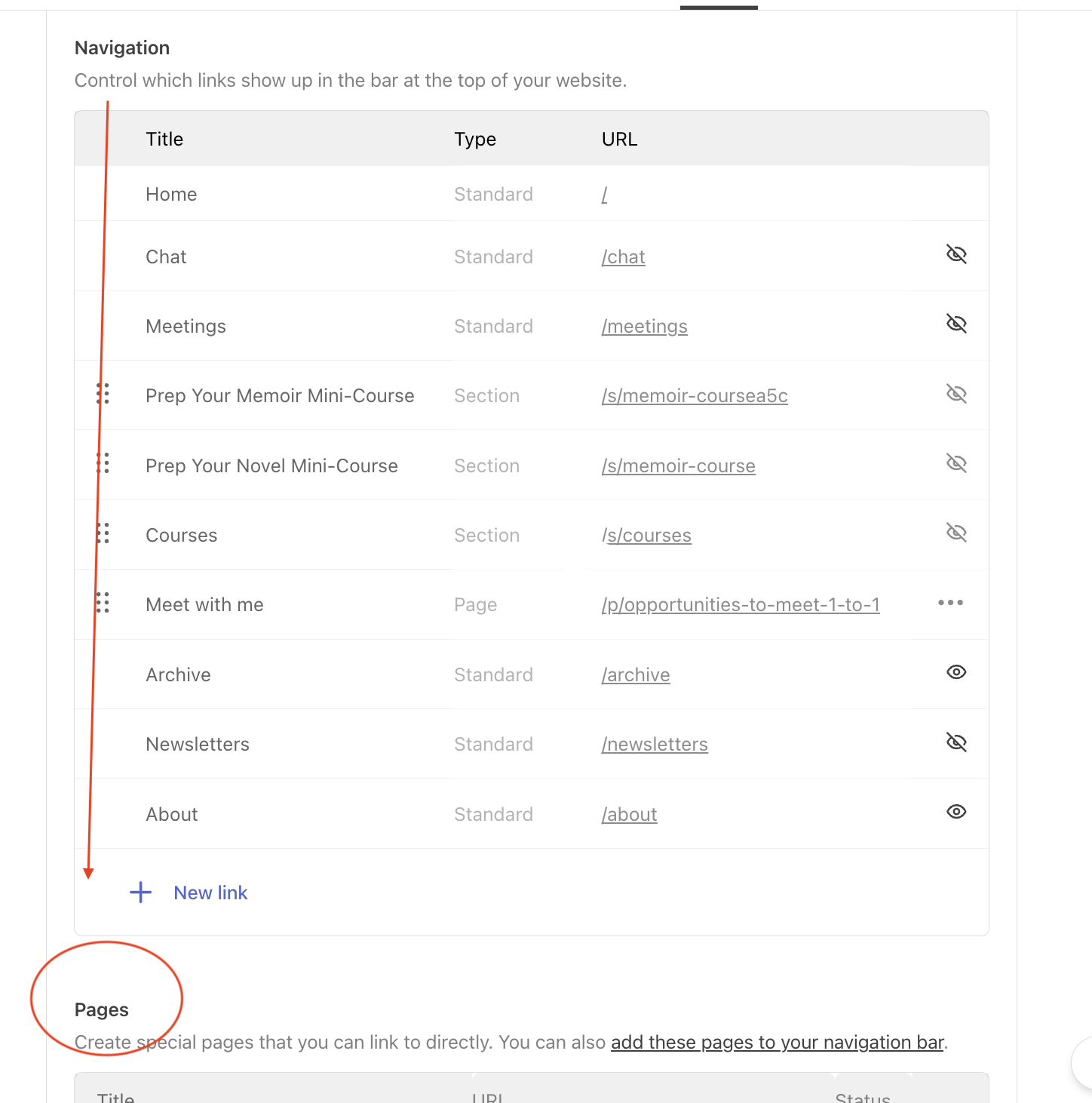The image size is (1092, 1103).
Task: Click the plus icon beside New link
Action: pyautogui.click(x=141, y=893)
